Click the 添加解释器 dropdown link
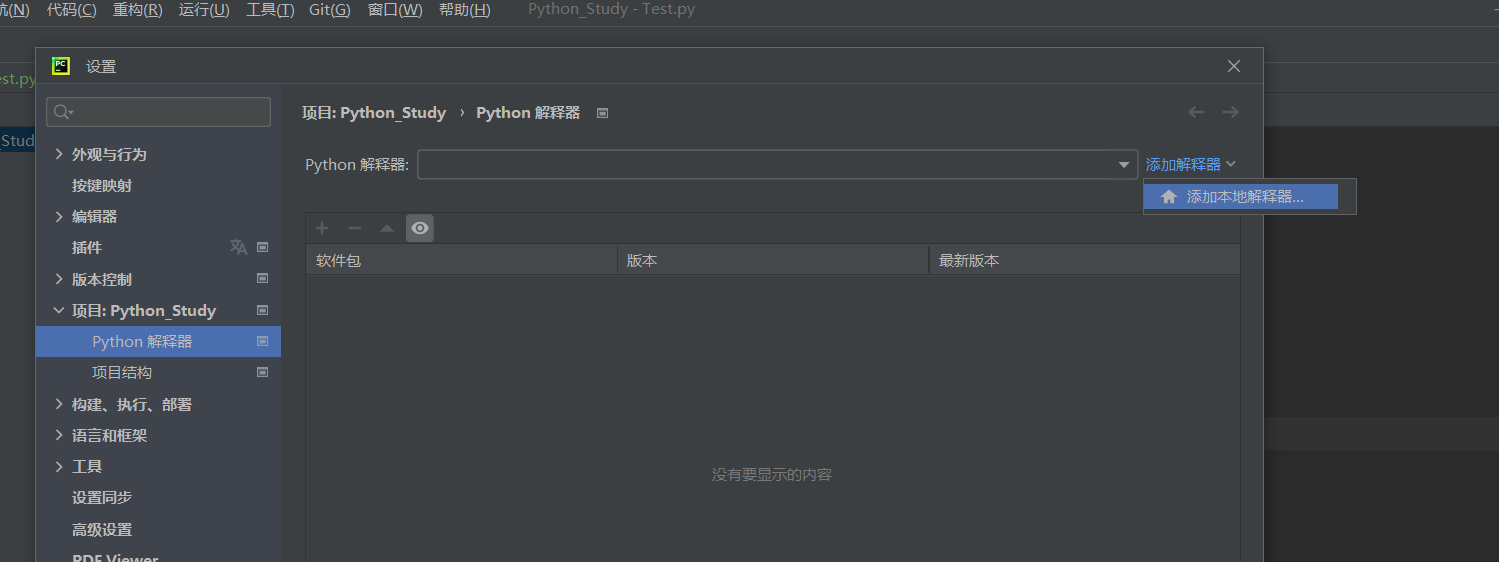 tap(1191, 165)
